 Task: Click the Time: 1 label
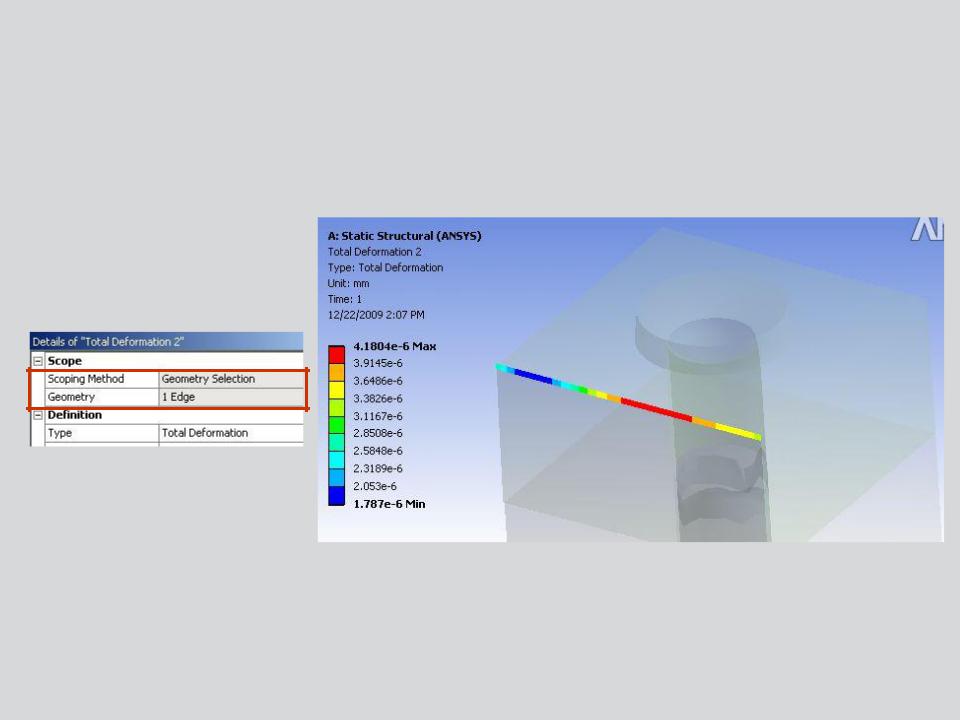point(345,299)
